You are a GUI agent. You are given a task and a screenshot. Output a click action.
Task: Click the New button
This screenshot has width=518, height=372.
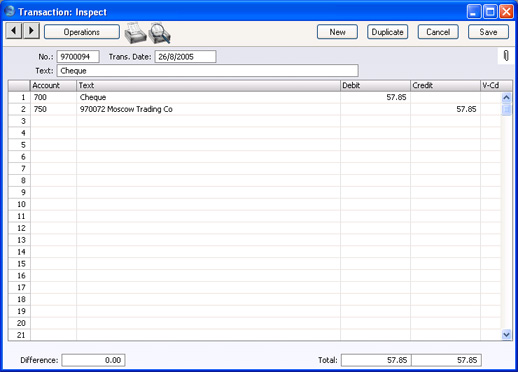pos(337,32)
